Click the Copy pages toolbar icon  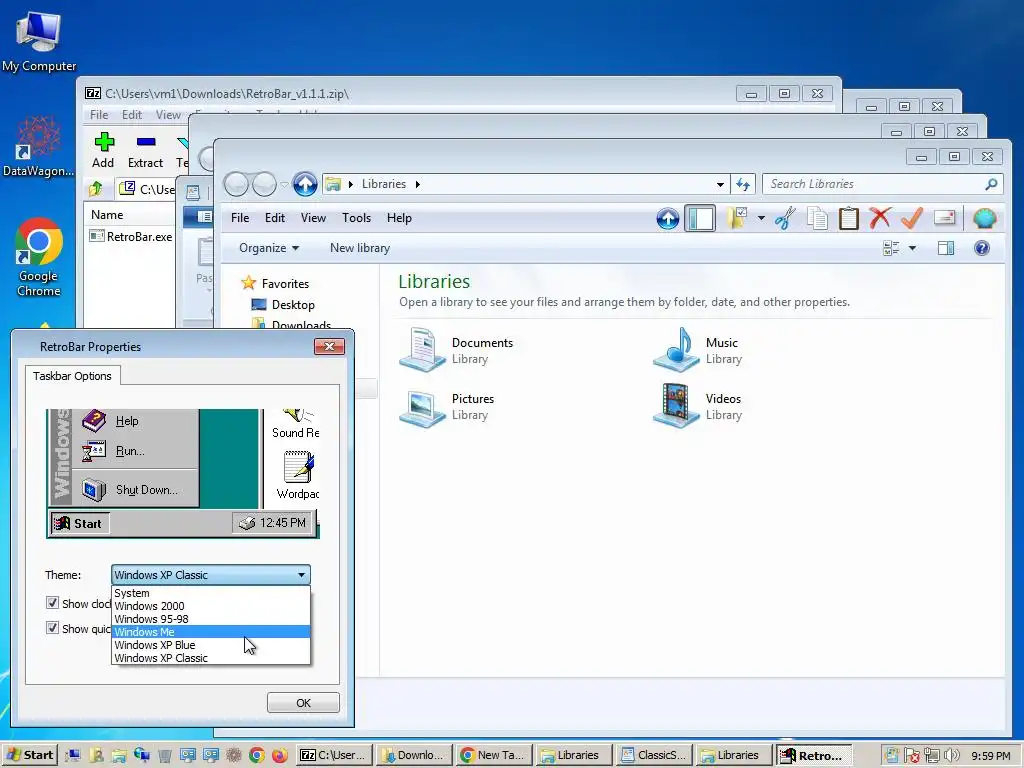(x=816, y=218)
